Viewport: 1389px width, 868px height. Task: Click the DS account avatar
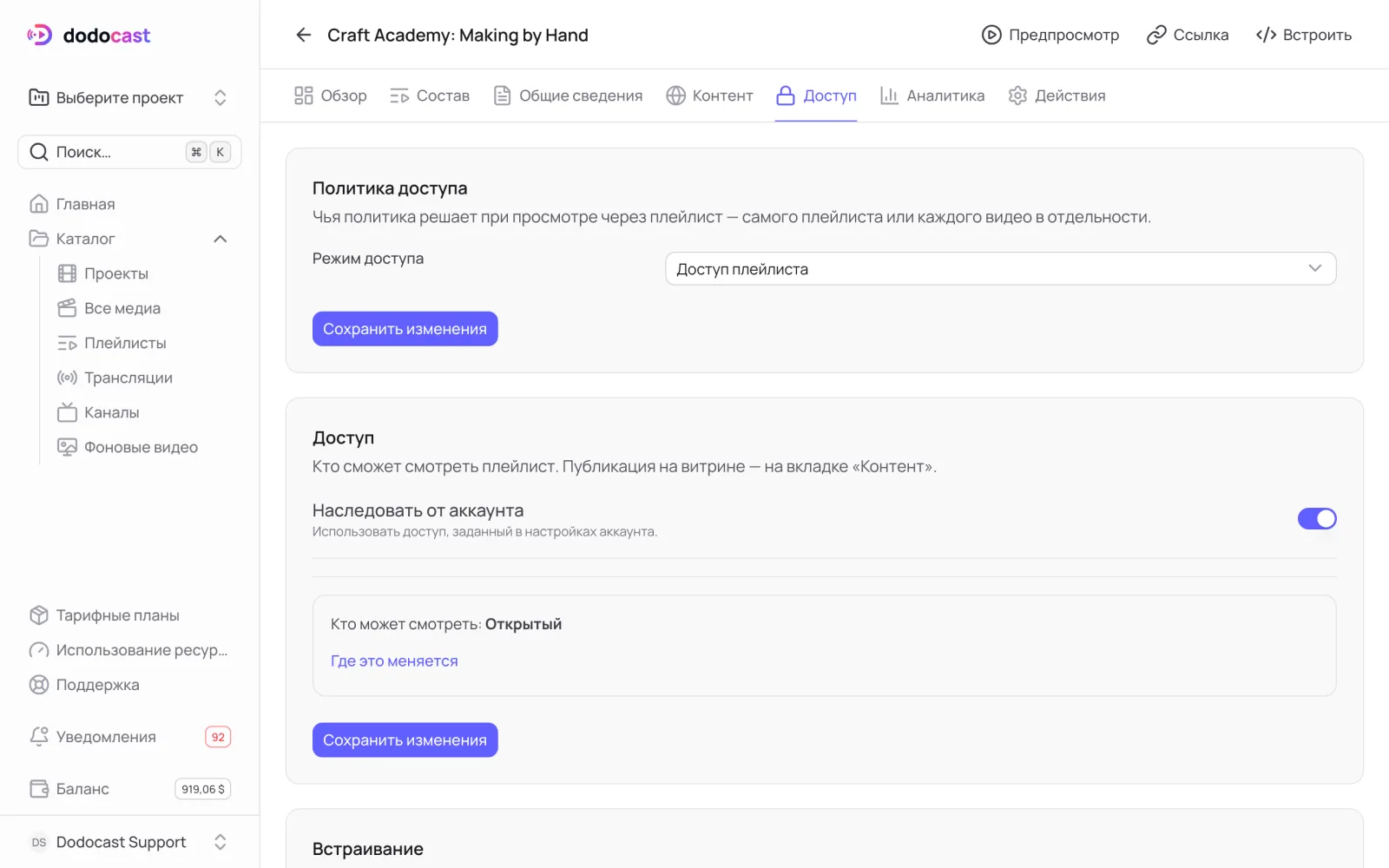[39, 842]
